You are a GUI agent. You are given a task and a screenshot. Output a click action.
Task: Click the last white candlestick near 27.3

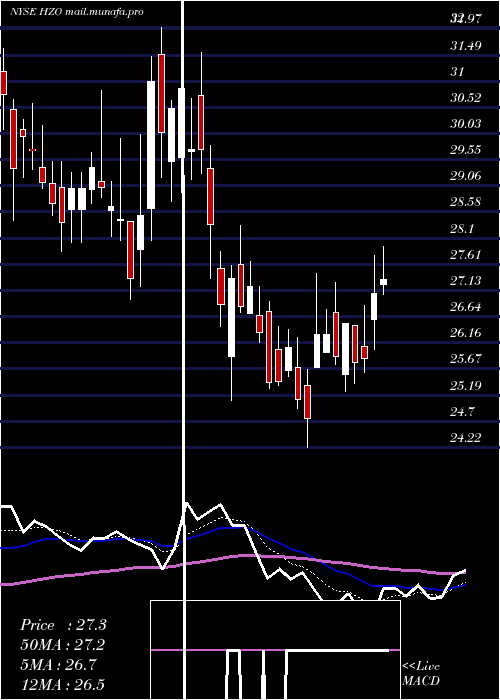383,282
